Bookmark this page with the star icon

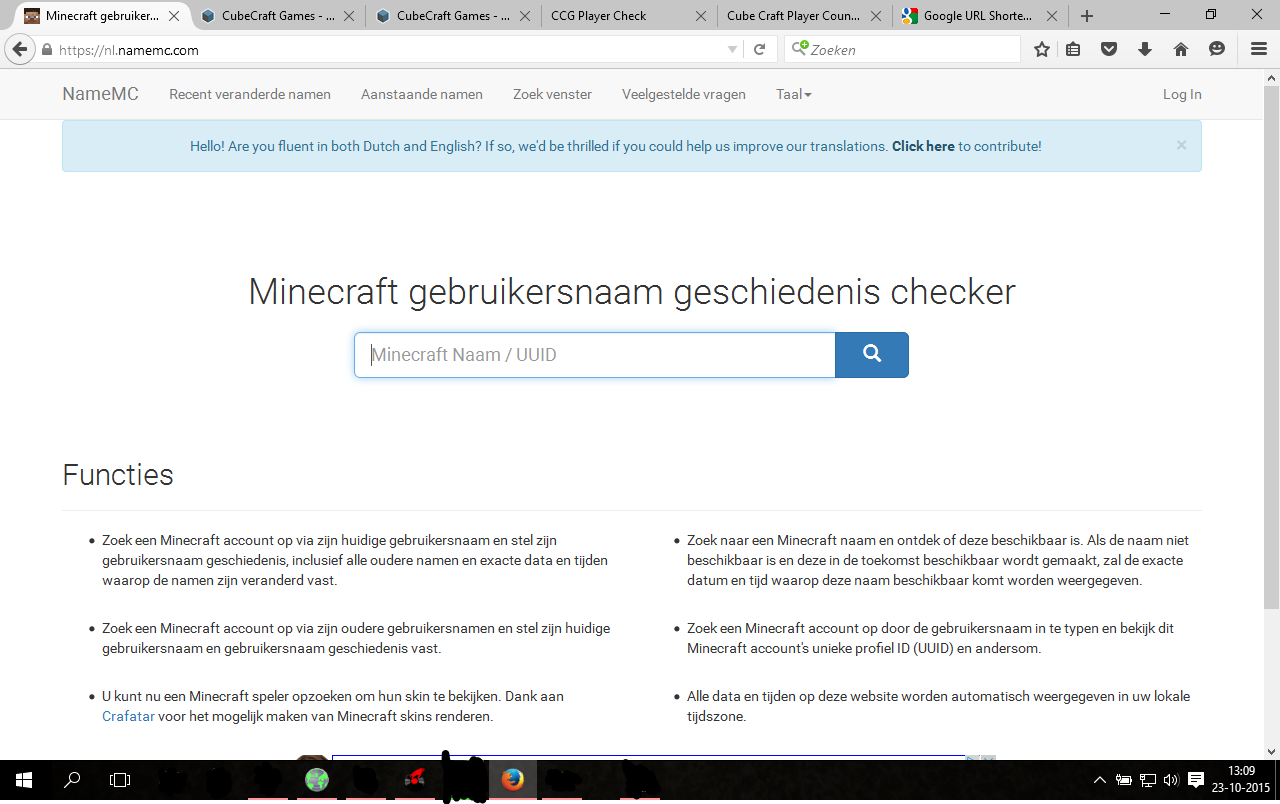pos(1042,49)
